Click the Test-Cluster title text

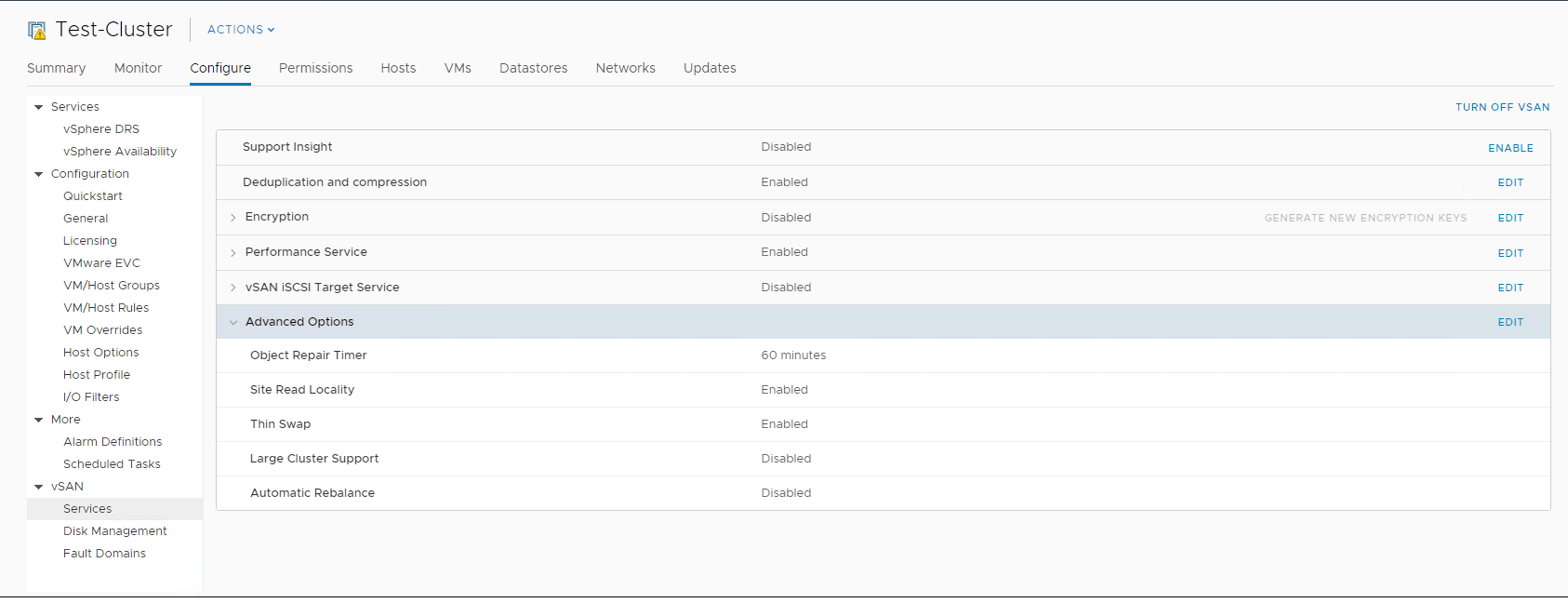pyautogui.click(x=113, y=30)
